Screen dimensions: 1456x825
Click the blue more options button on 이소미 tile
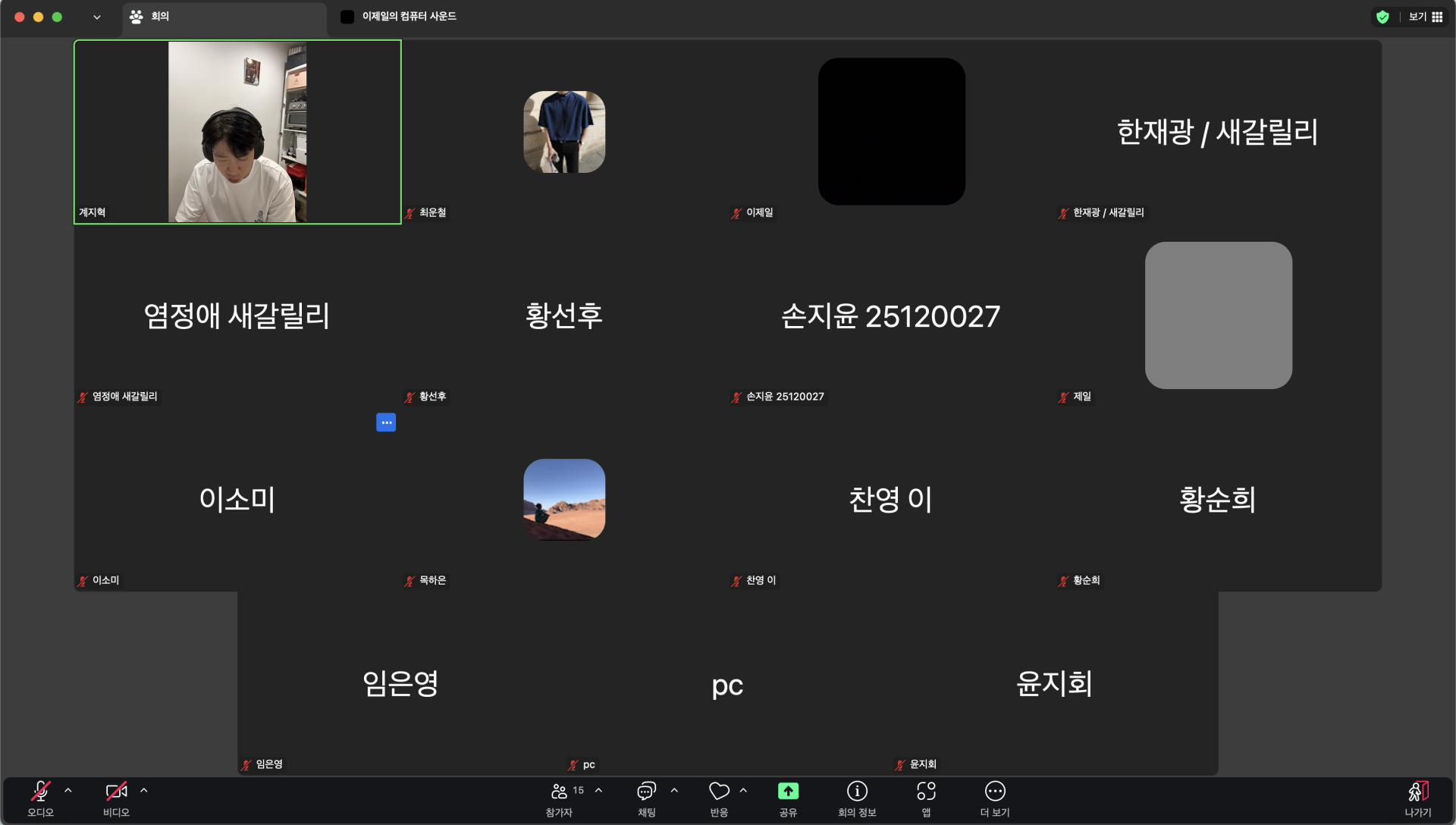pos(386,422)
